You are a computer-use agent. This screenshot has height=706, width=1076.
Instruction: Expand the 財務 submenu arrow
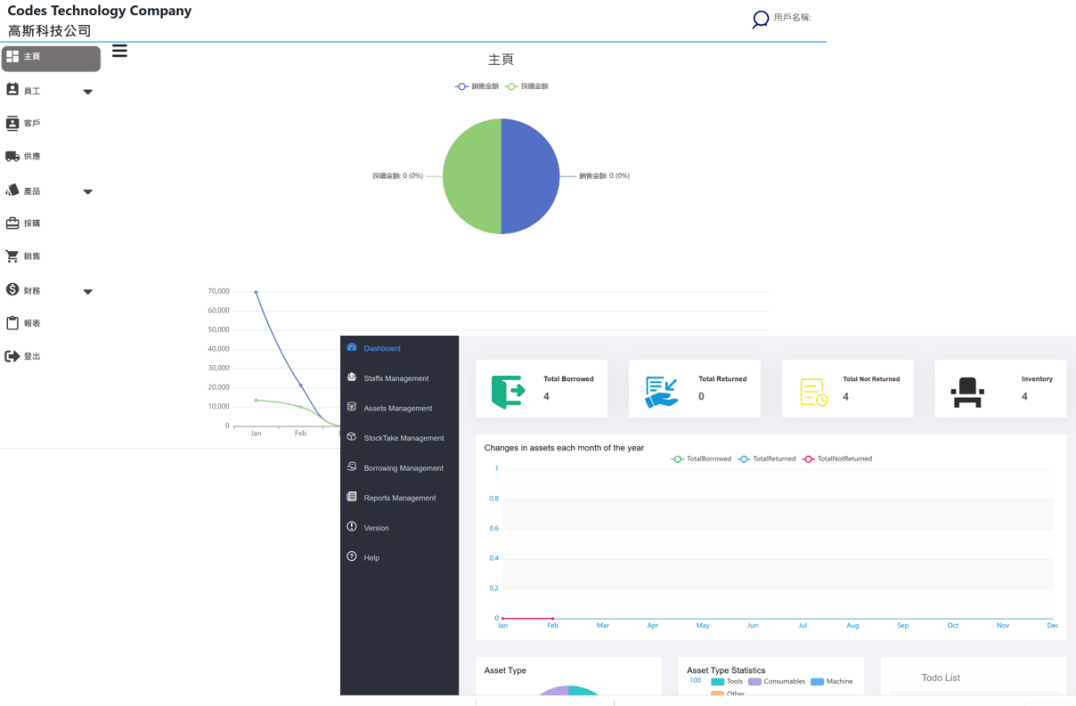coord(88,292)
